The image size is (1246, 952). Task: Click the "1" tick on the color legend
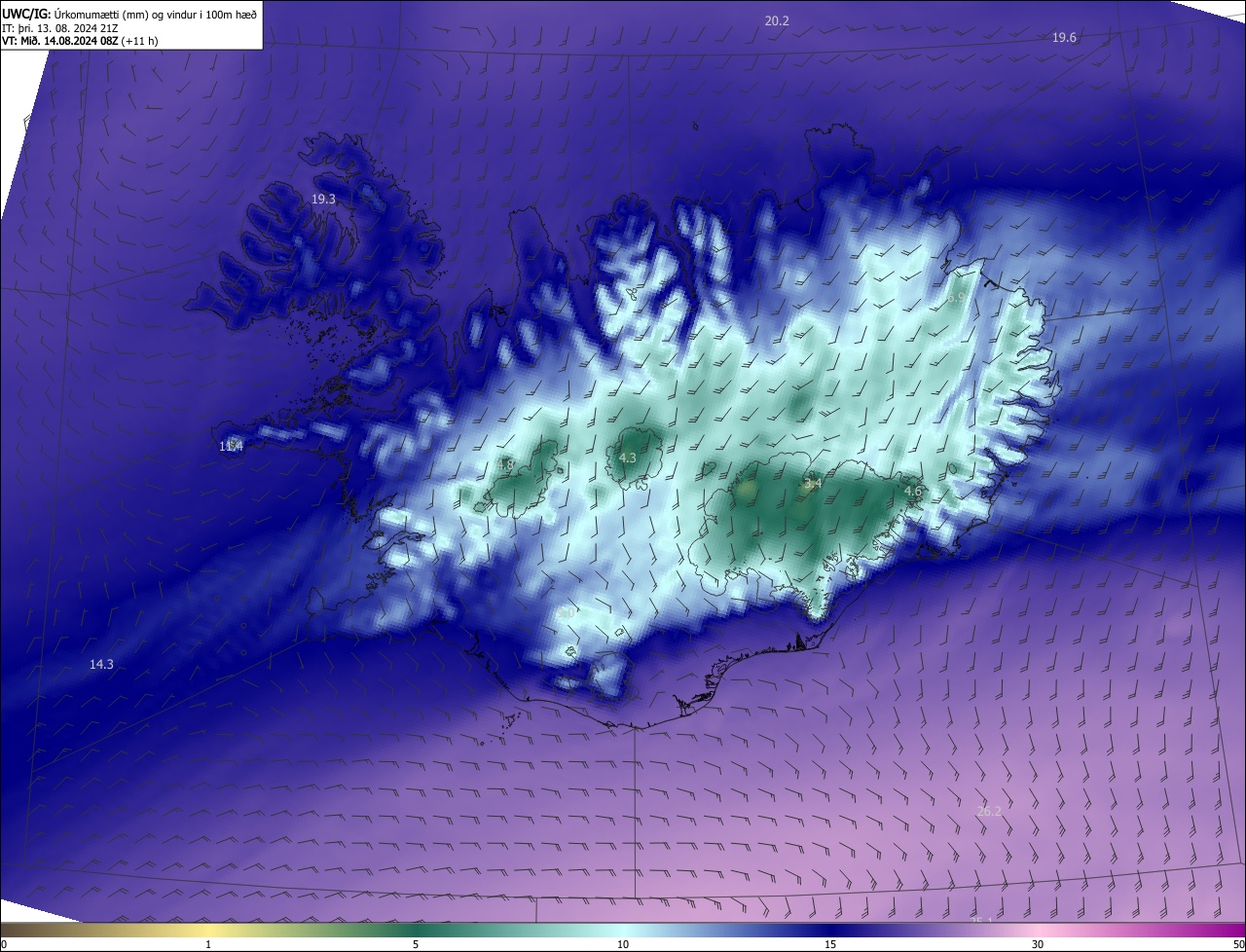click(x=209, y=944)
